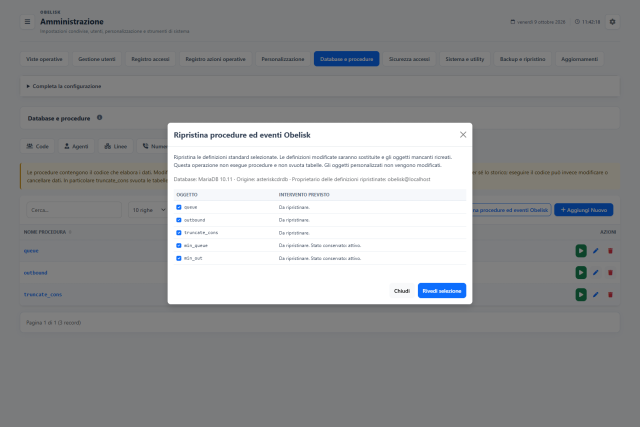This screenshot has height=427, width=640.
Task: Run the truncate_cons procedure with play button
Action: (x=581, y=294)
